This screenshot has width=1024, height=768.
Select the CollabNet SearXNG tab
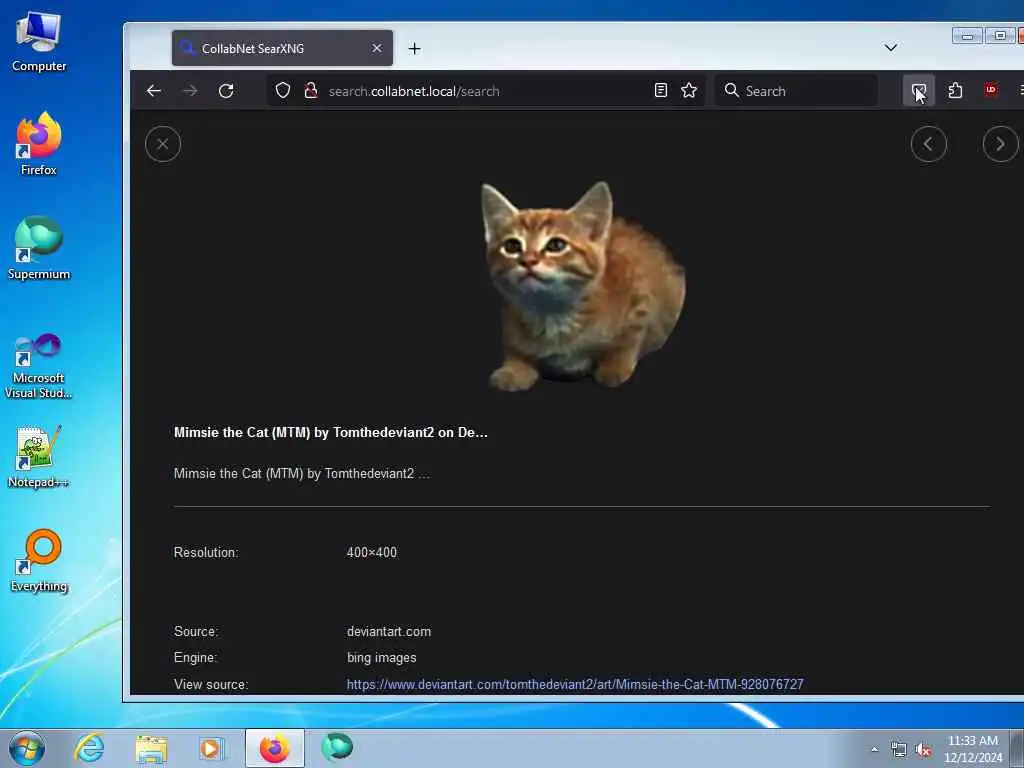[x=282, y=48]
